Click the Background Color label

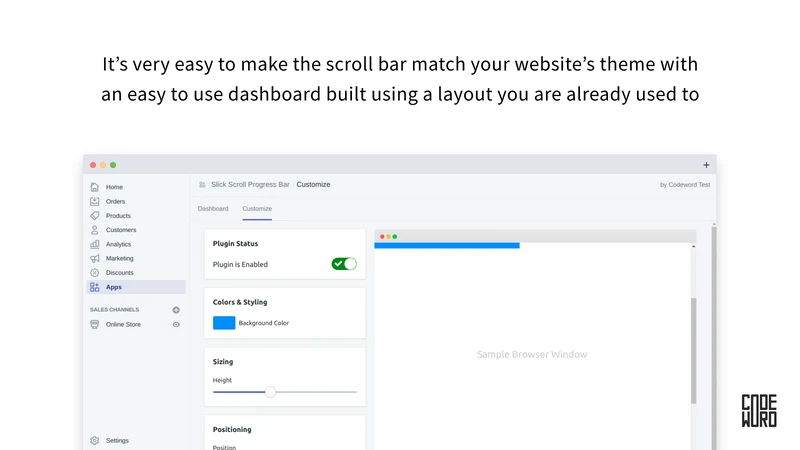point(264,323)
